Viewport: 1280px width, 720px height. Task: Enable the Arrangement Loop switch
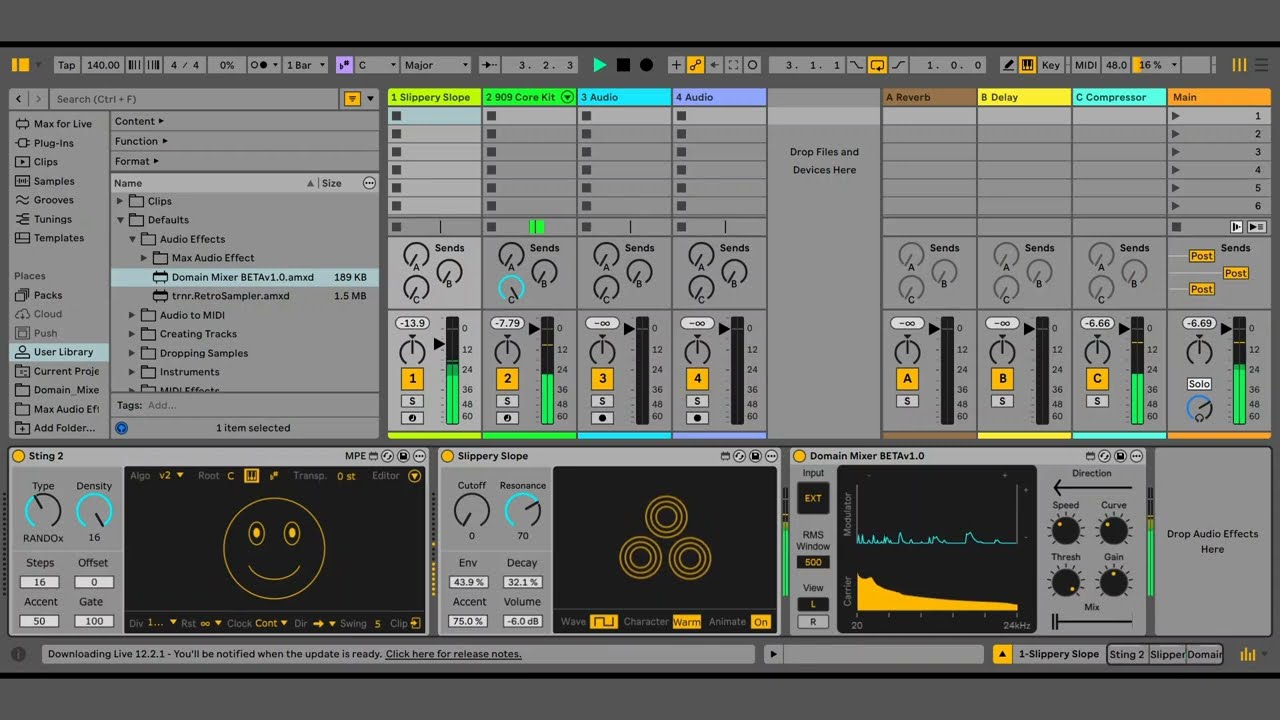[x=877, y=65]
